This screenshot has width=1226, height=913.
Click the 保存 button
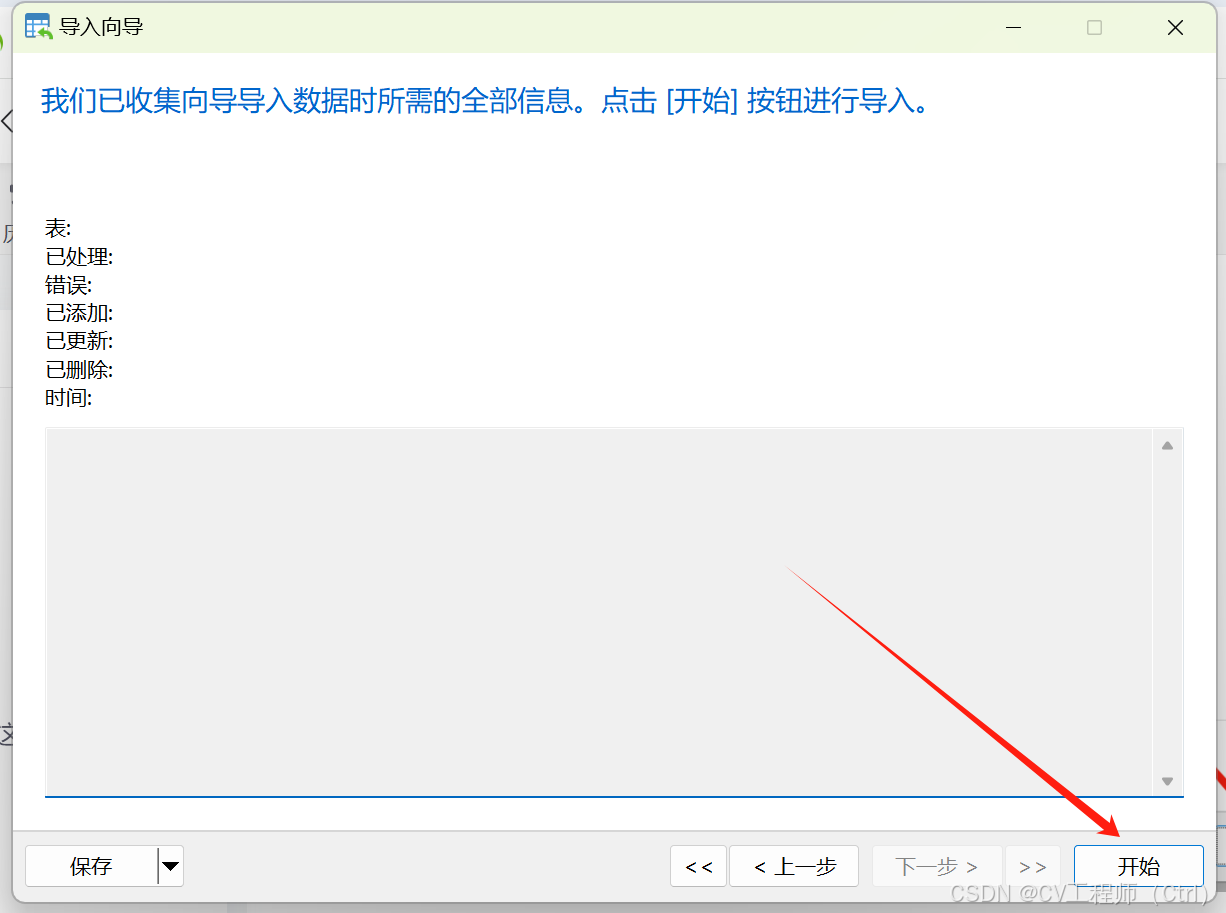(91, 866)
